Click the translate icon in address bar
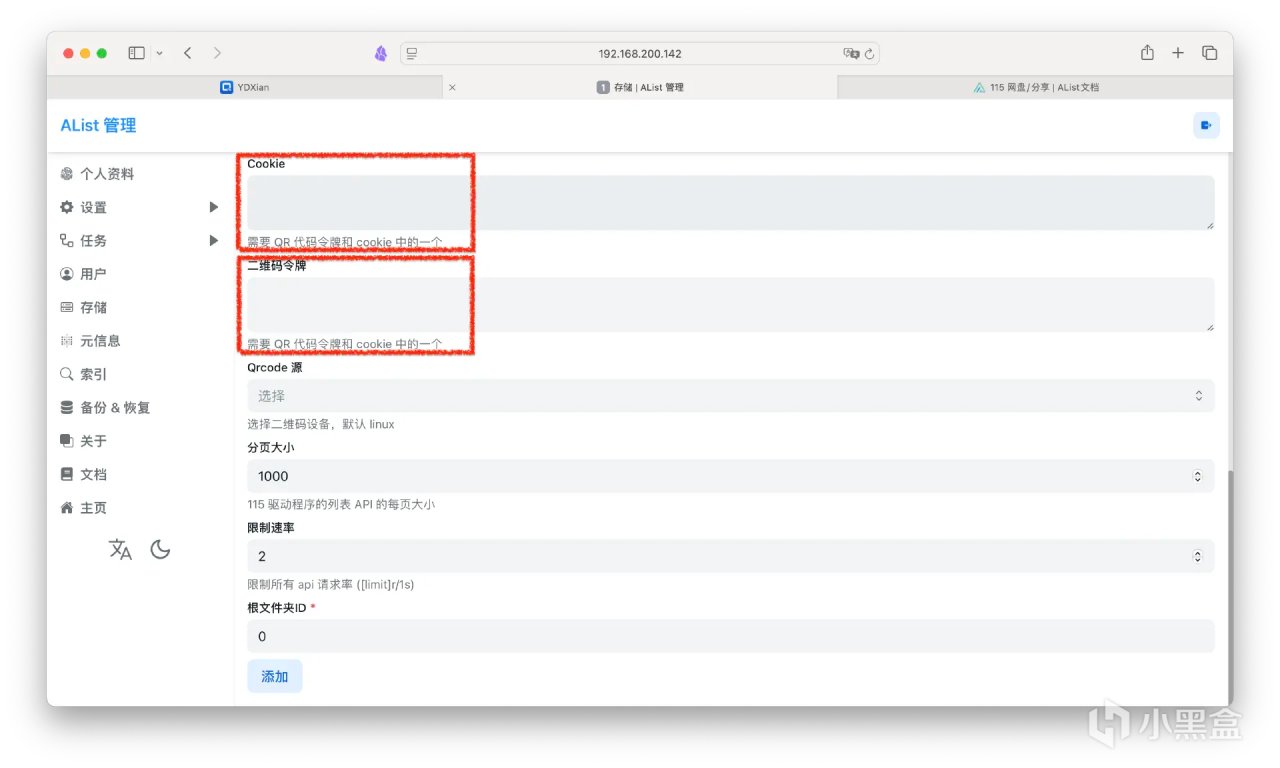The image size is (1280, 768). click(x=851, y=53)
